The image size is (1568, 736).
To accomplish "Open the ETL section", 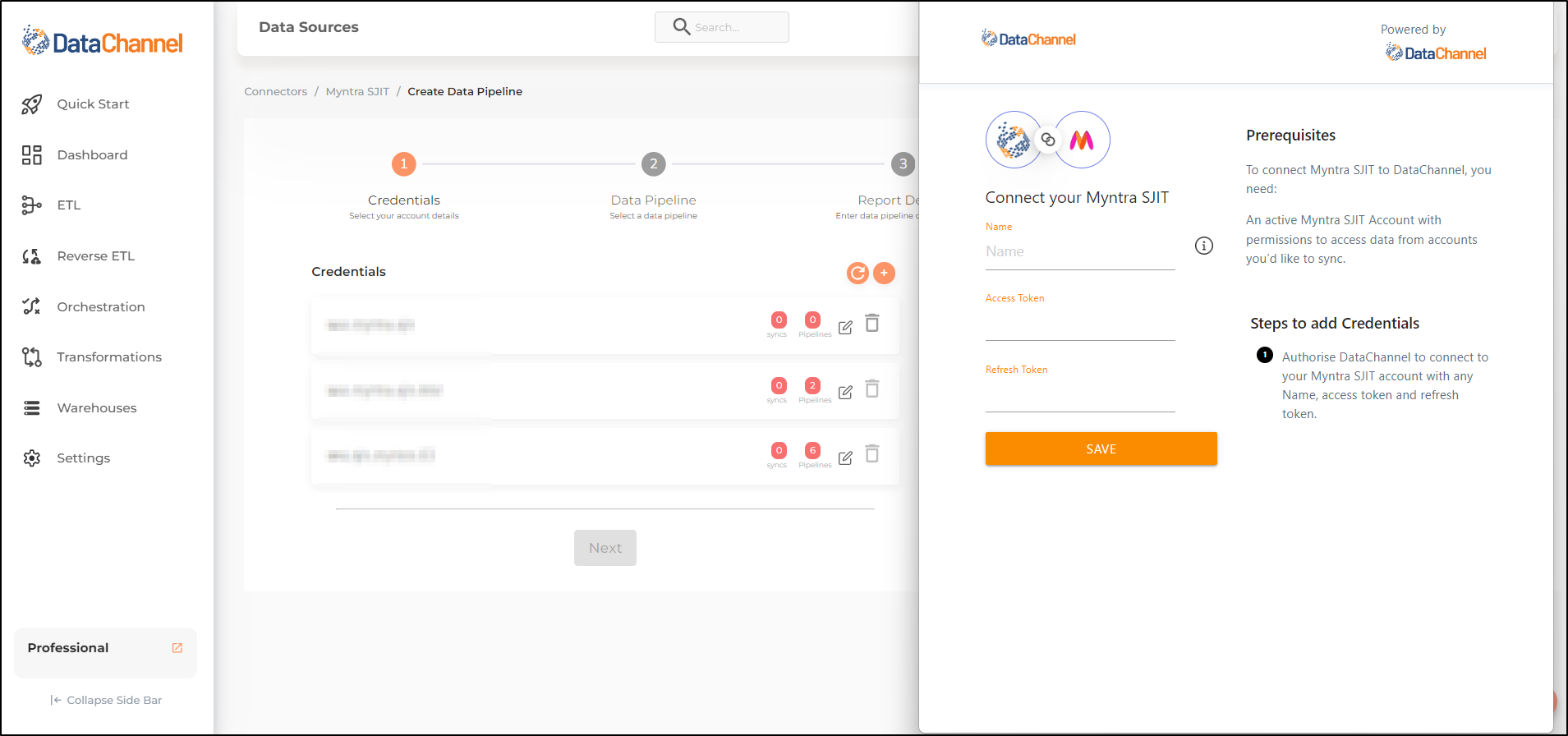I will tap(69, 205).
